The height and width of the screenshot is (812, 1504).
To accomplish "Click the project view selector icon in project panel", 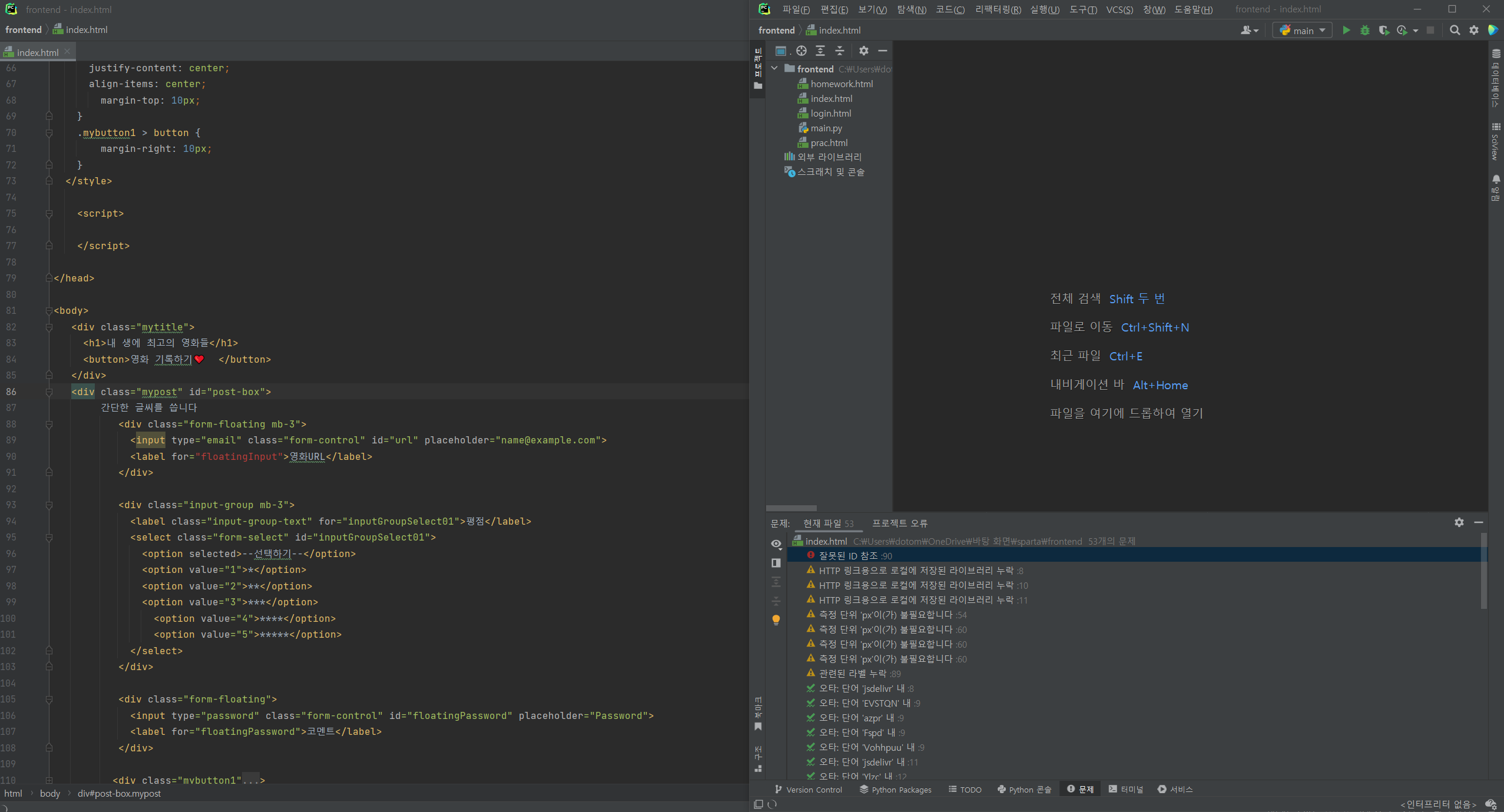I will pyautogui.click(x=781, y=51).
